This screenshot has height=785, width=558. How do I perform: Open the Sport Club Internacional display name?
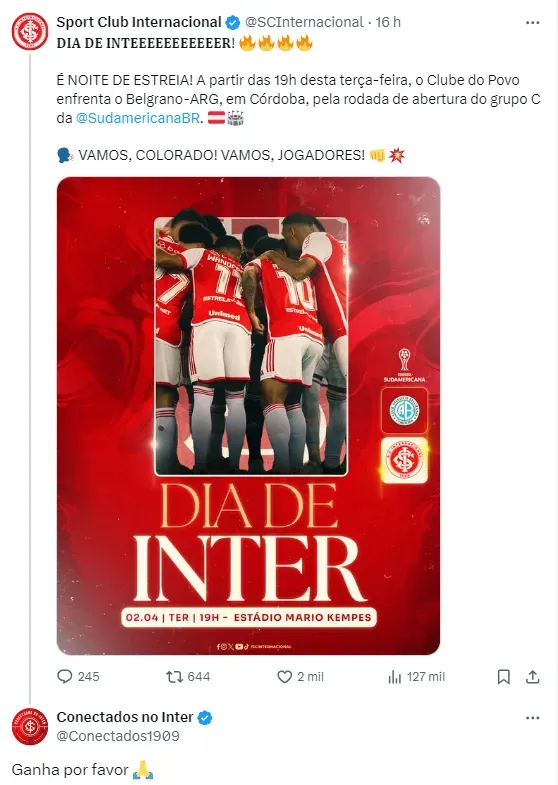[139, 22]
